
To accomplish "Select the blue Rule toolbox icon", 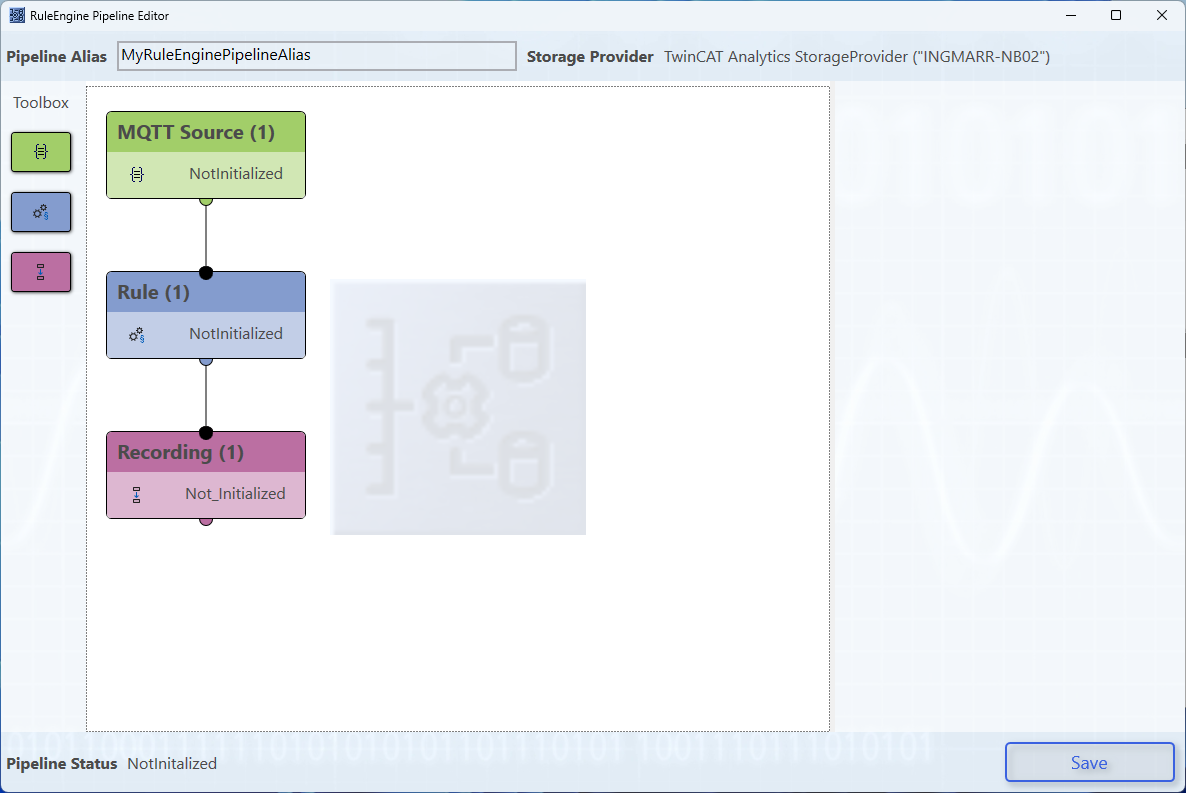I will pyautogui.click(x=41, y=212).
